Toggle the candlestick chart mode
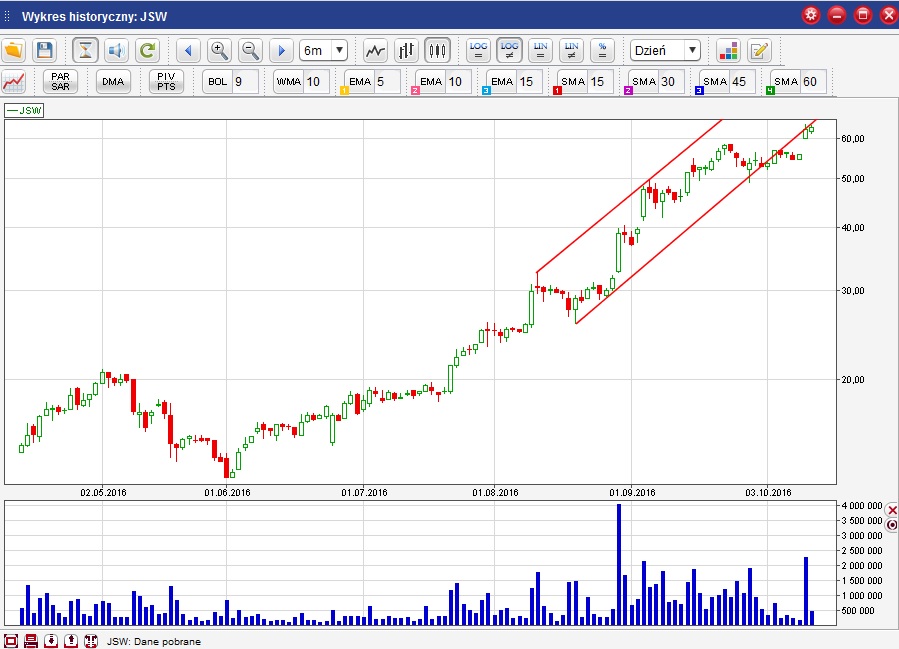899x649 pixels. 437,50
